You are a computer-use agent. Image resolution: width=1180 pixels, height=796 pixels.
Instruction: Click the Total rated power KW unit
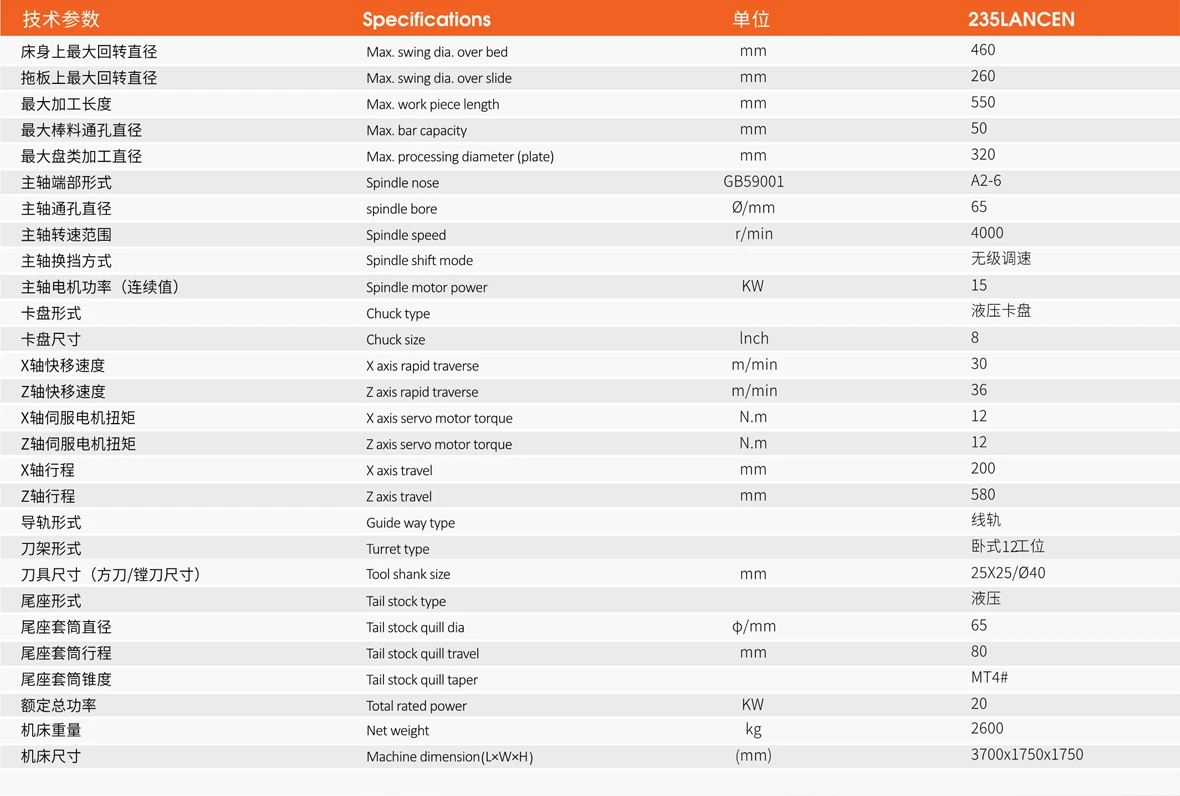pyautogui.click(x=753, y=704)
